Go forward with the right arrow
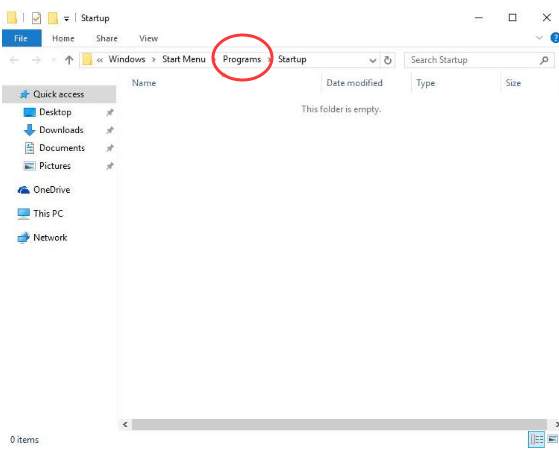Screen dimensions: 559x451 (36, 60)
